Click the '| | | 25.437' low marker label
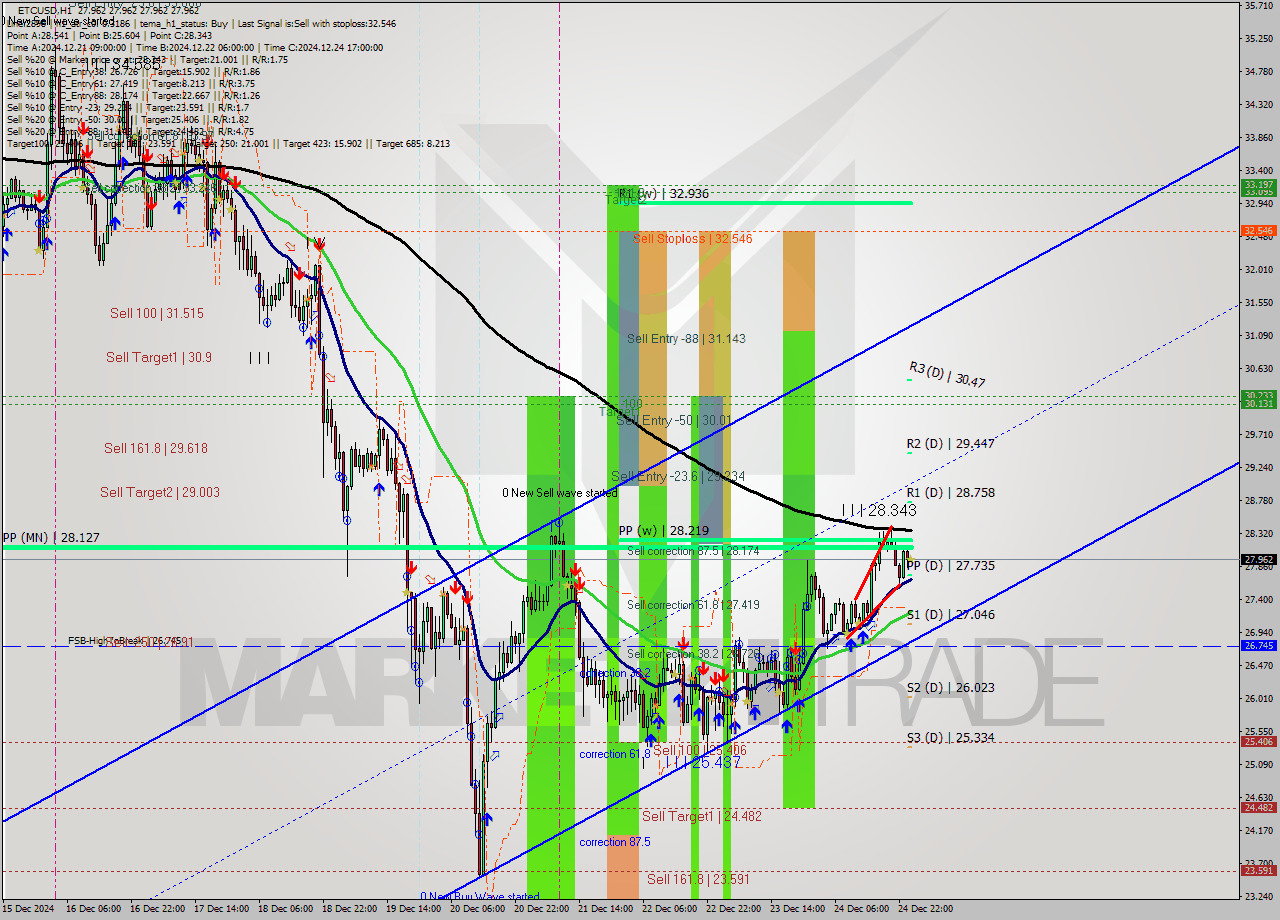The height and width of the screenshot is (920, 1280). (701, 762)
